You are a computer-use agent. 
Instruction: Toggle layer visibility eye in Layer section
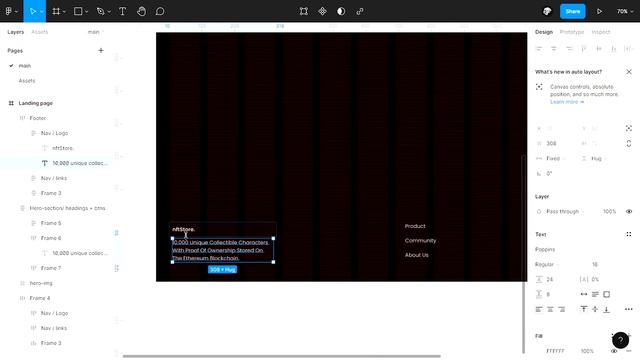pyautogui.click(x=629, y=212)
